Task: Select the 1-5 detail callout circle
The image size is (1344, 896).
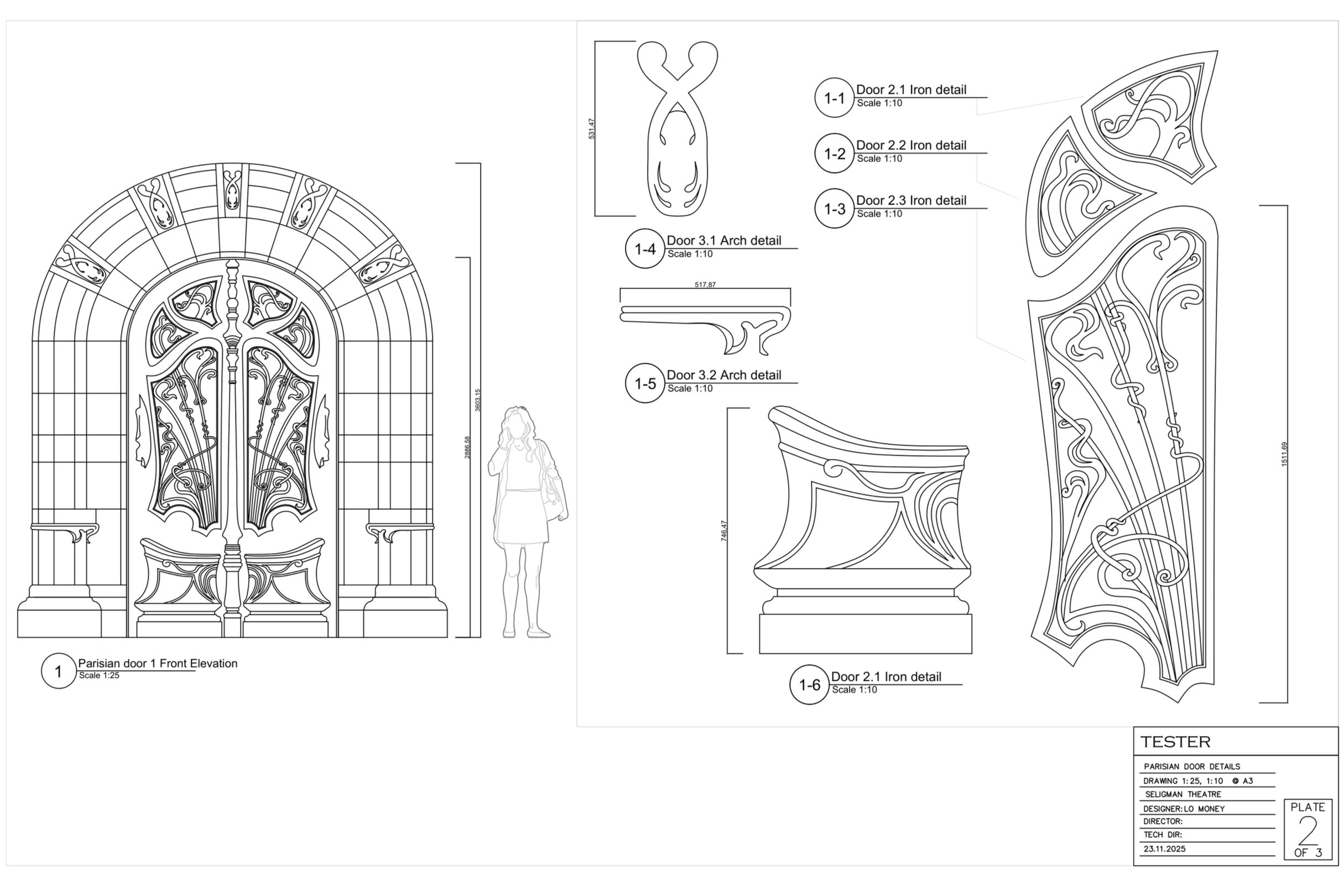Action: tap(645, 383)
